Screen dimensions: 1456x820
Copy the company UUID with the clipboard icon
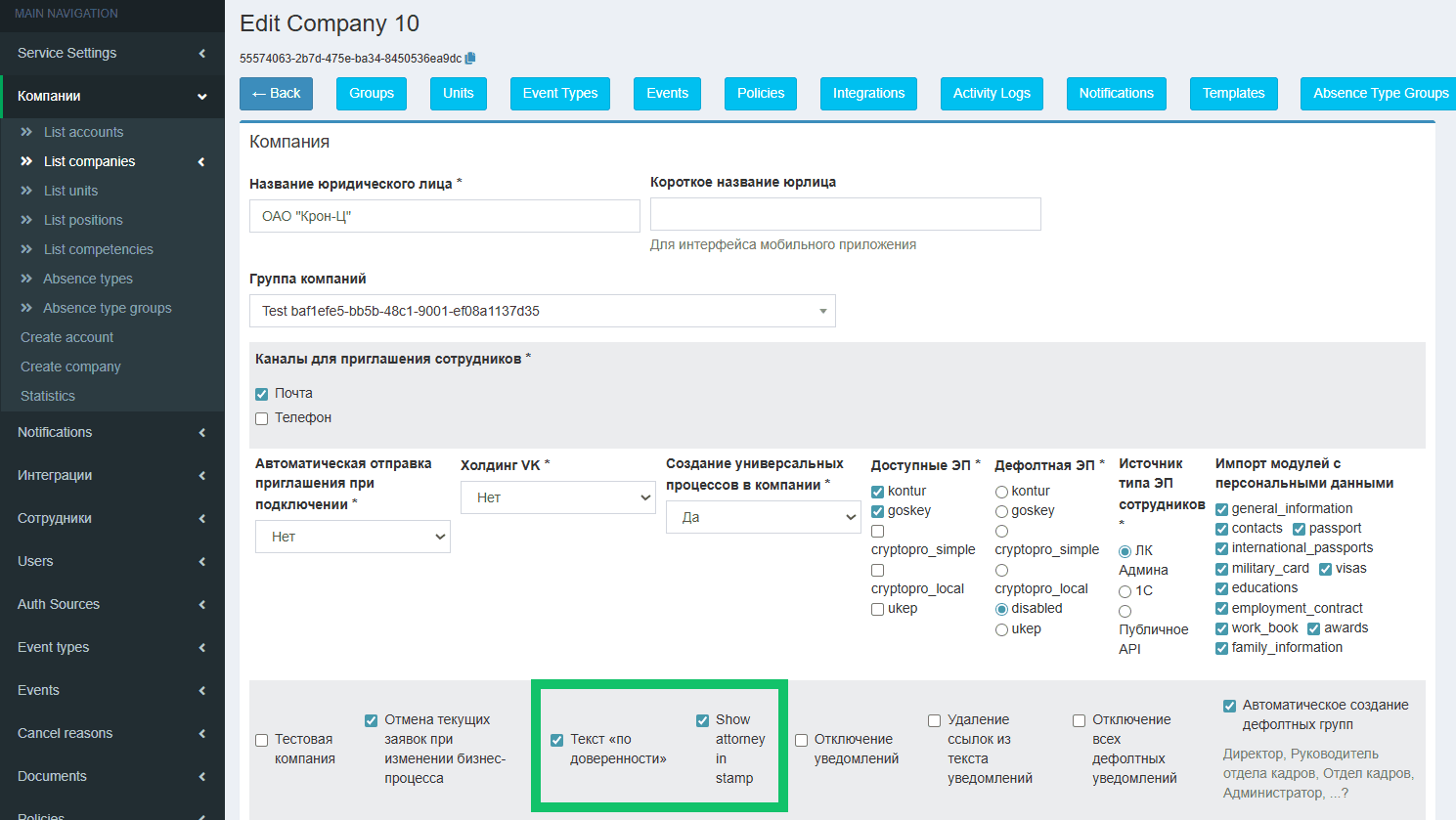(x=470, y=59)
